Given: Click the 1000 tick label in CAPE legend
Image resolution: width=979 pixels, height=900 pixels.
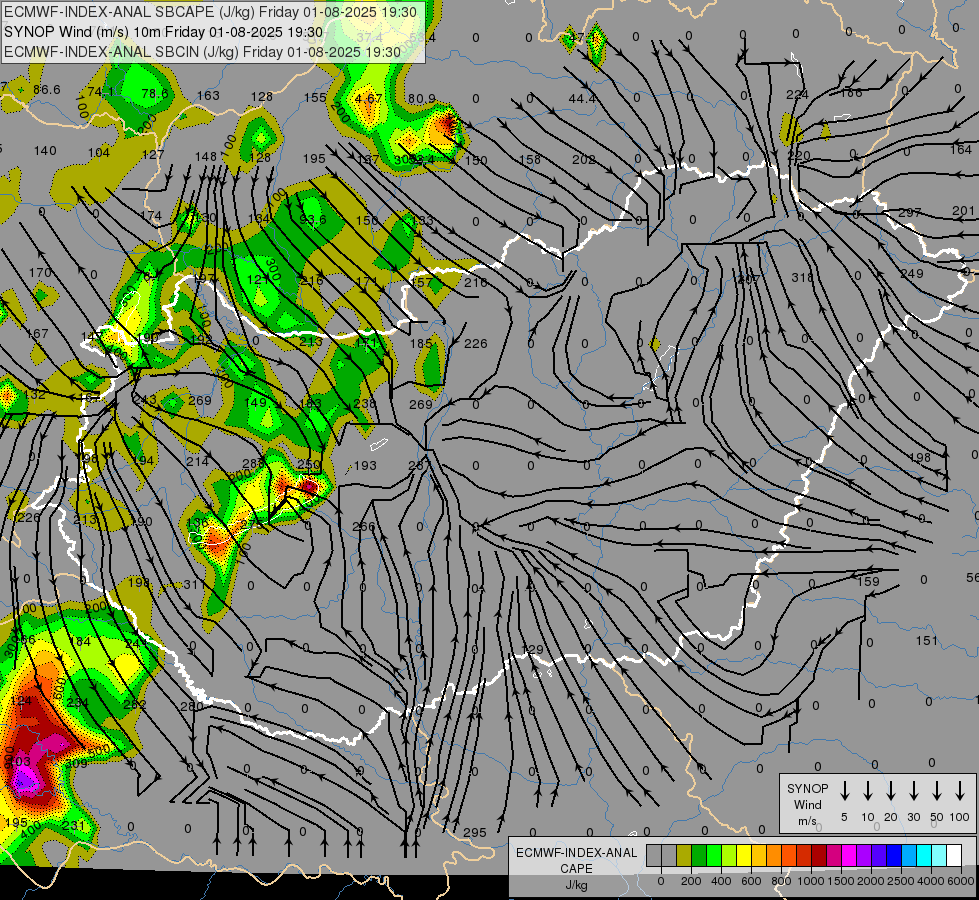Looking at the screenshot, I should (810, 881).
